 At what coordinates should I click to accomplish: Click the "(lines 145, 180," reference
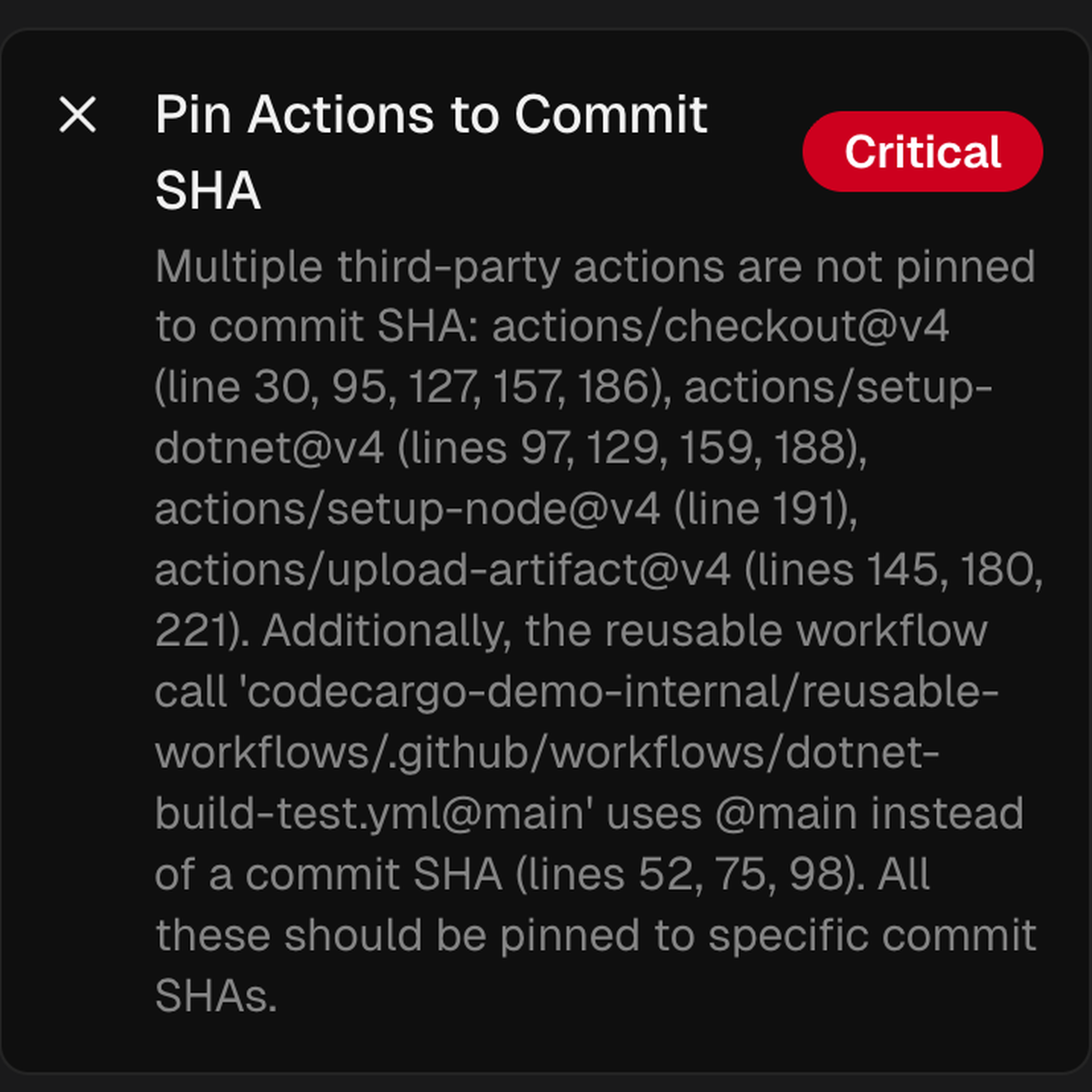coord(894,571)
